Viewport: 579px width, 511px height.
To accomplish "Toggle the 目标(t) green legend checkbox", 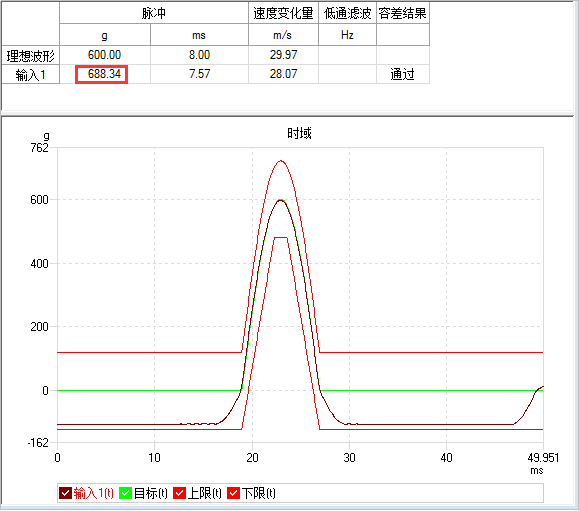I will (x=126, y=493).
